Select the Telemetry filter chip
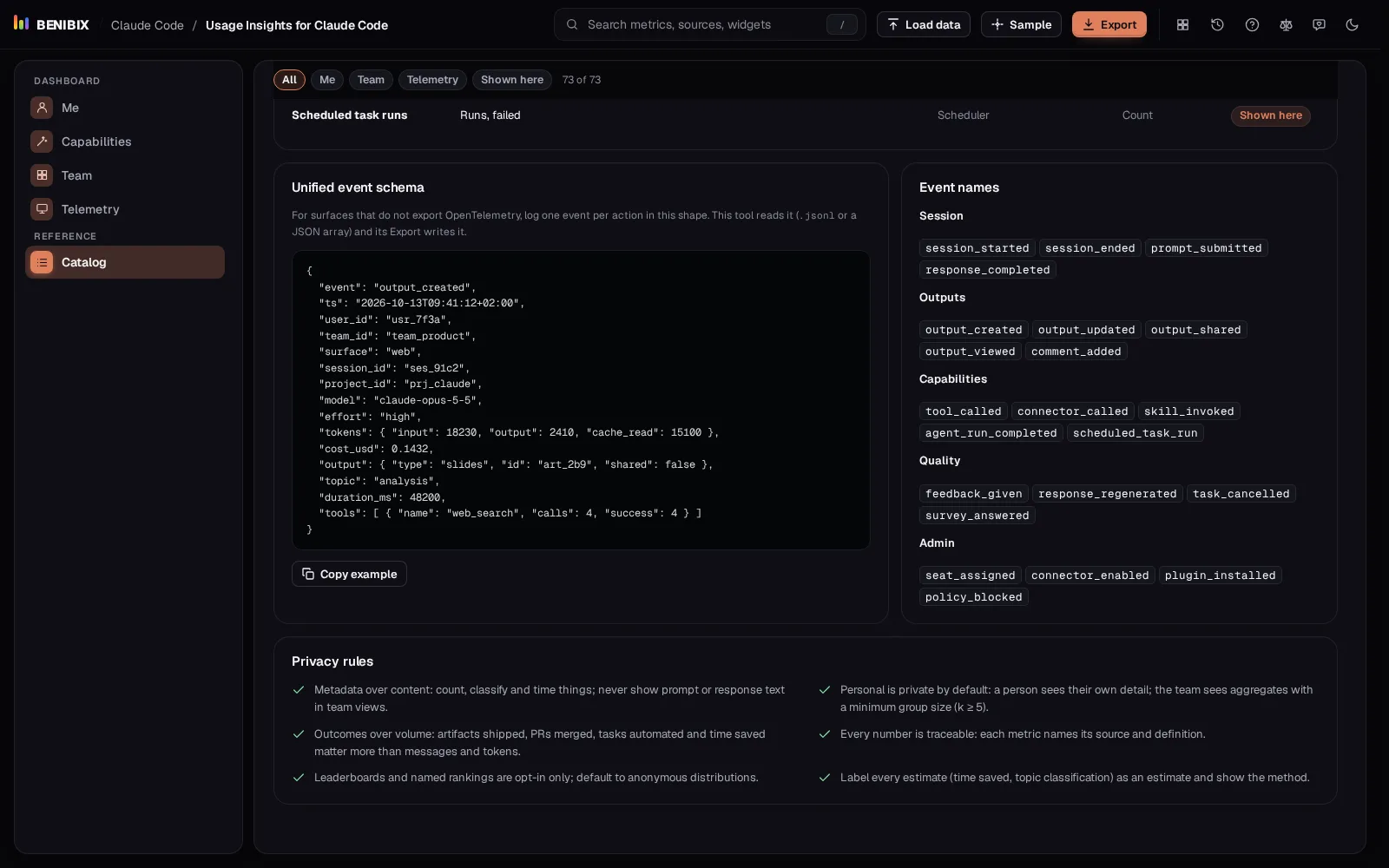 point(432,80)
